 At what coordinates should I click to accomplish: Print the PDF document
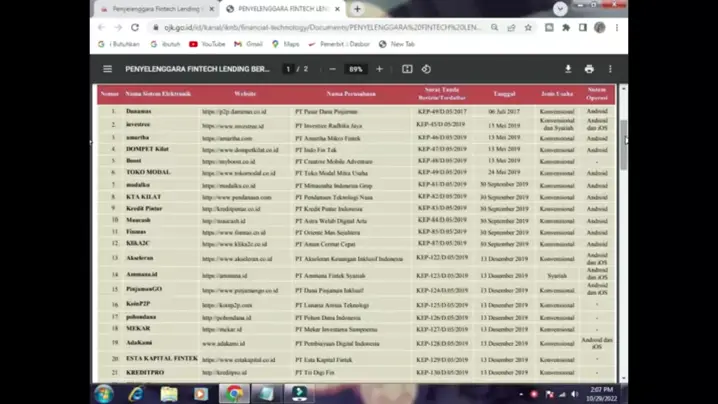coord(589,69)
